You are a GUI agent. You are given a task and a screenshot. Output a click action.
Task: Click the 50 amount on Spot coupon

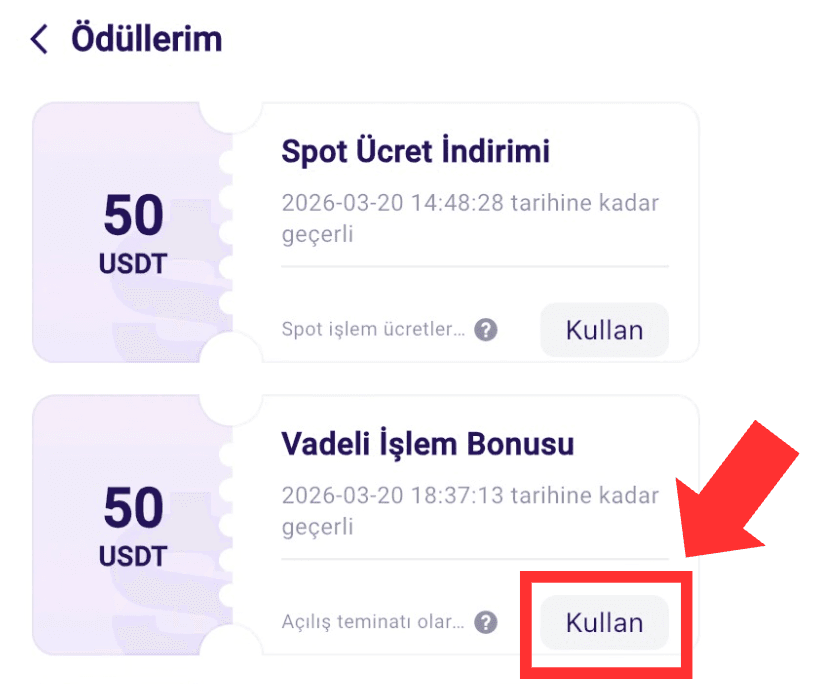[133, 215]
